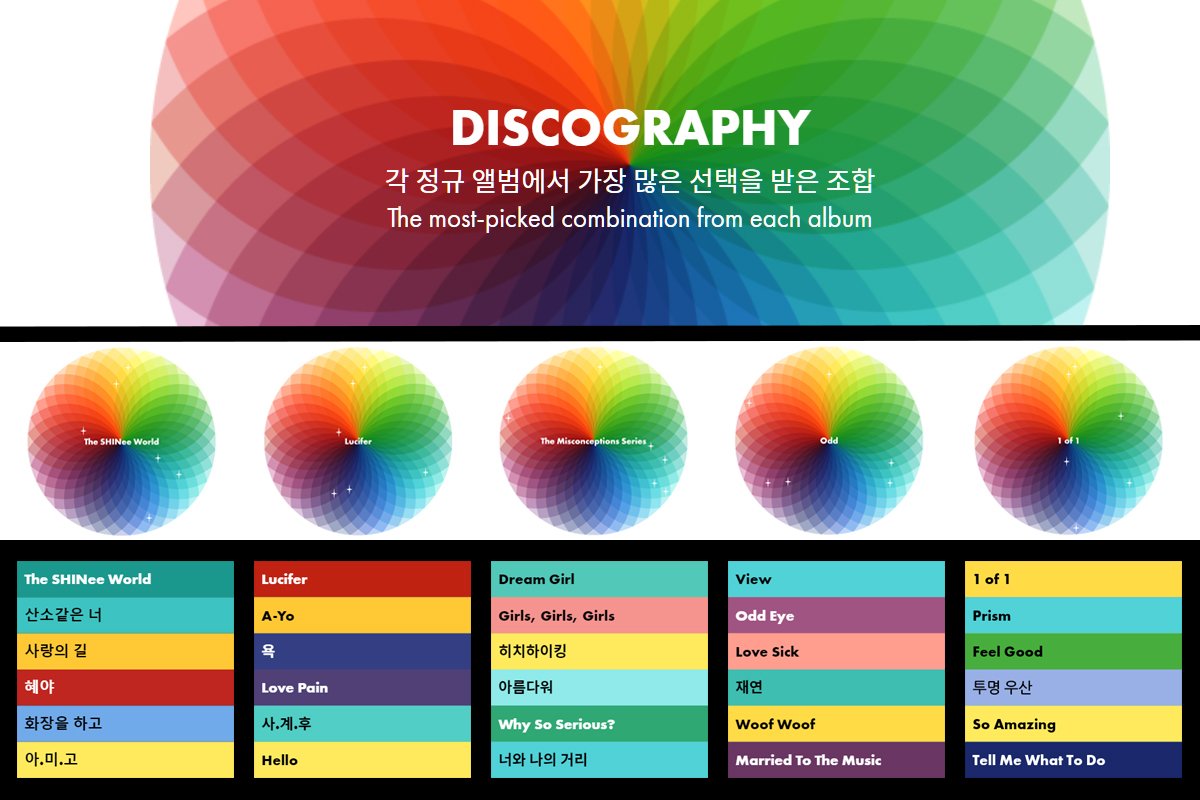This screenshot has width=1200, height=800.
Task: Select the red 'Lucifer' song swatch
Action: tap(362, 579)
